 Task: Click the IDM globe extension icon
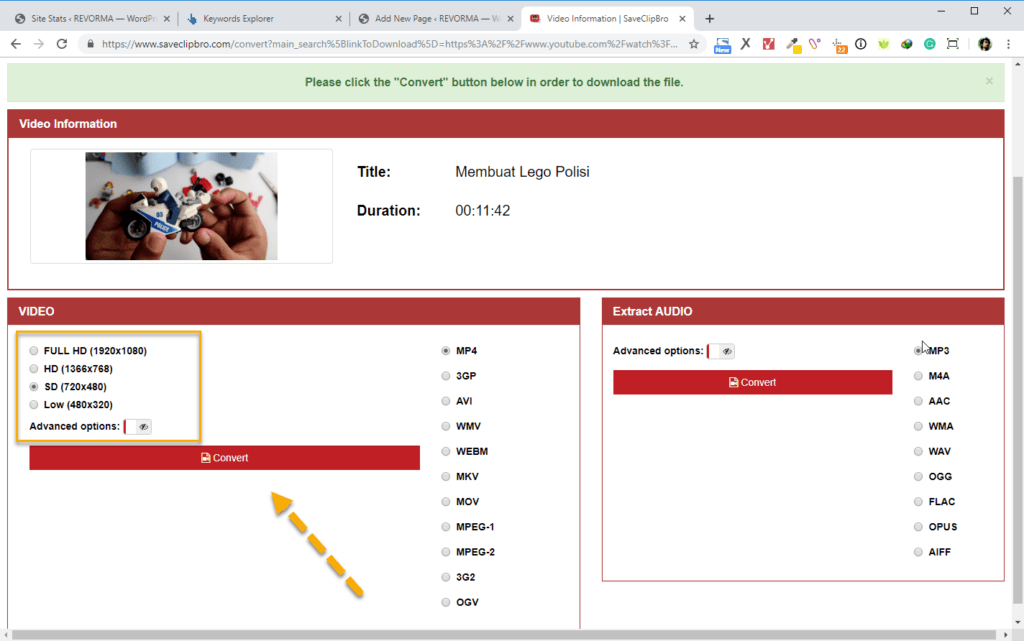(906, 44)
